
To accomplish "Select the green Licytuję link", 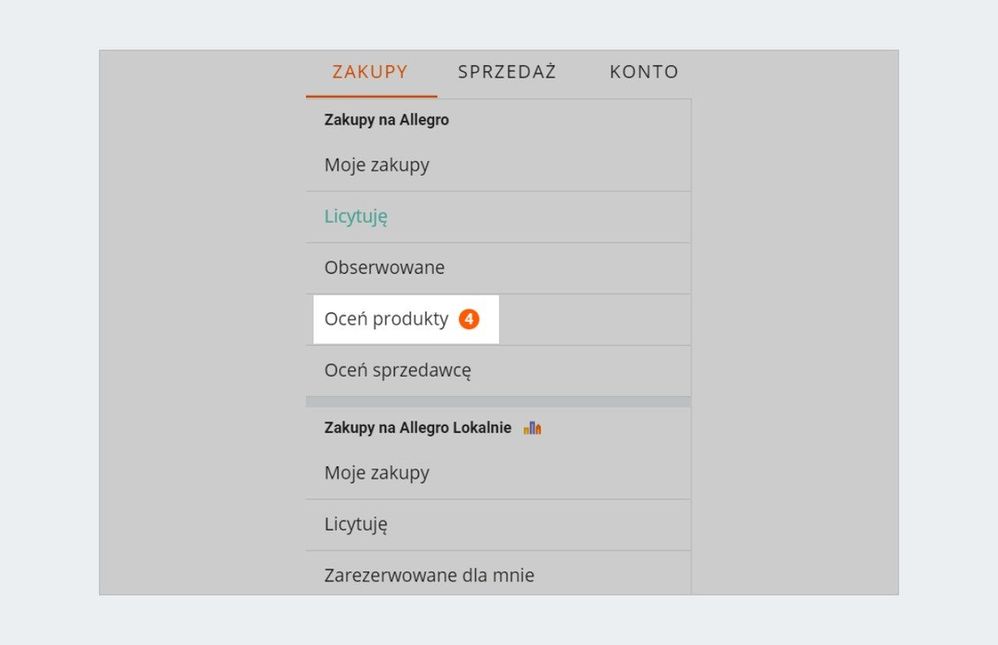I will coord(356,216).
